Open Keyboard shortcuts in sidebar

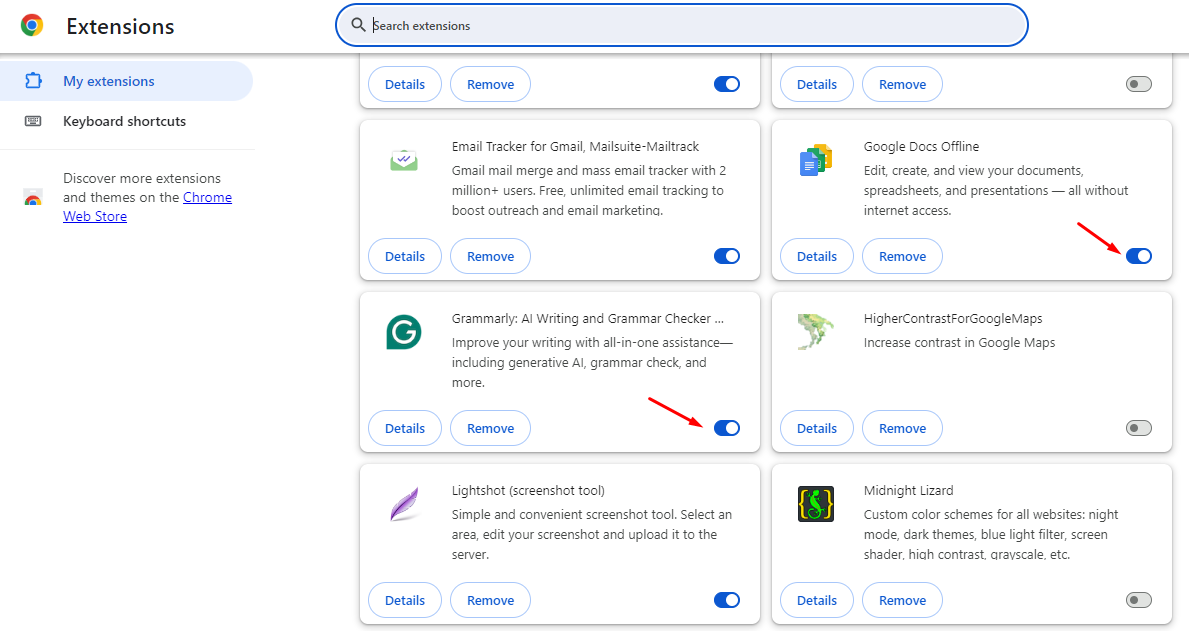(x=124, y=121)
